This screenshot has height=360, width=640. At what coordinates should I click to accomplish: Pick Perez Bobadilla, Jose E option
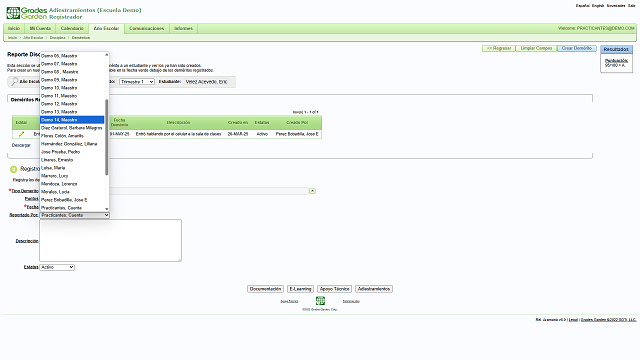[72, 200]
